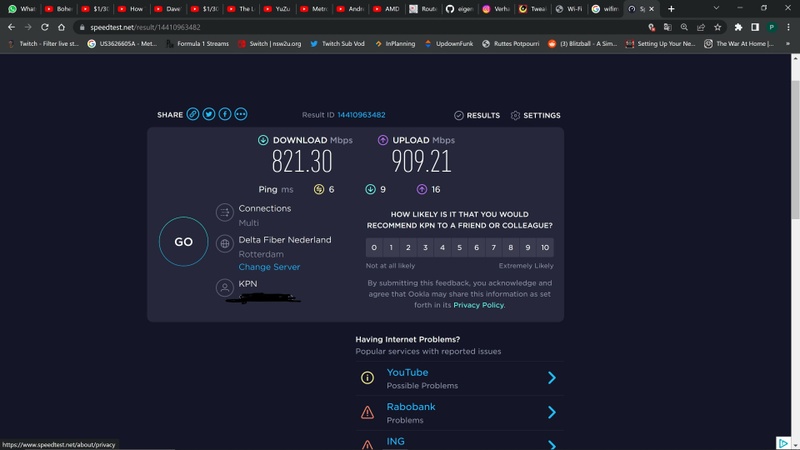Open speedtest SETTINGS
Screen dimensions: 800x450
click(x=535, y=115)
